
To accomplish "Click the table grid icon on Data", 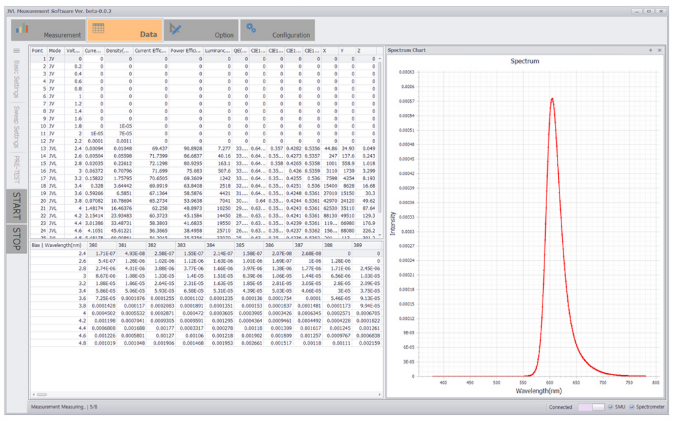I will pyautogui.click(x=98, y=28).
